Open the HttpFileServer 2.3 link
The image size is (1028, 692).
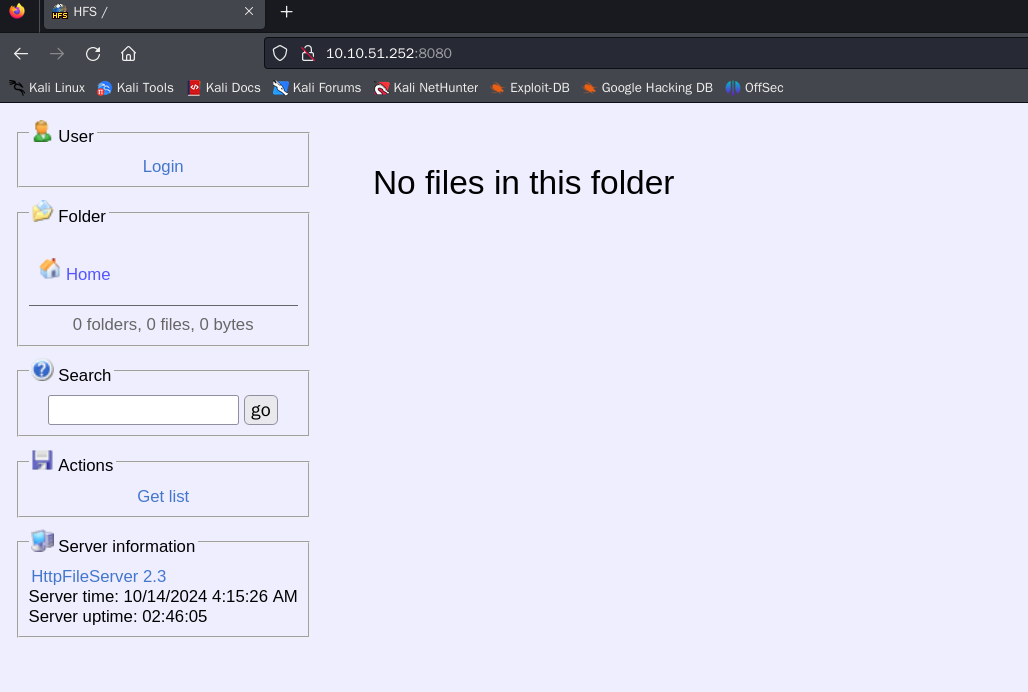click(98, 577)
